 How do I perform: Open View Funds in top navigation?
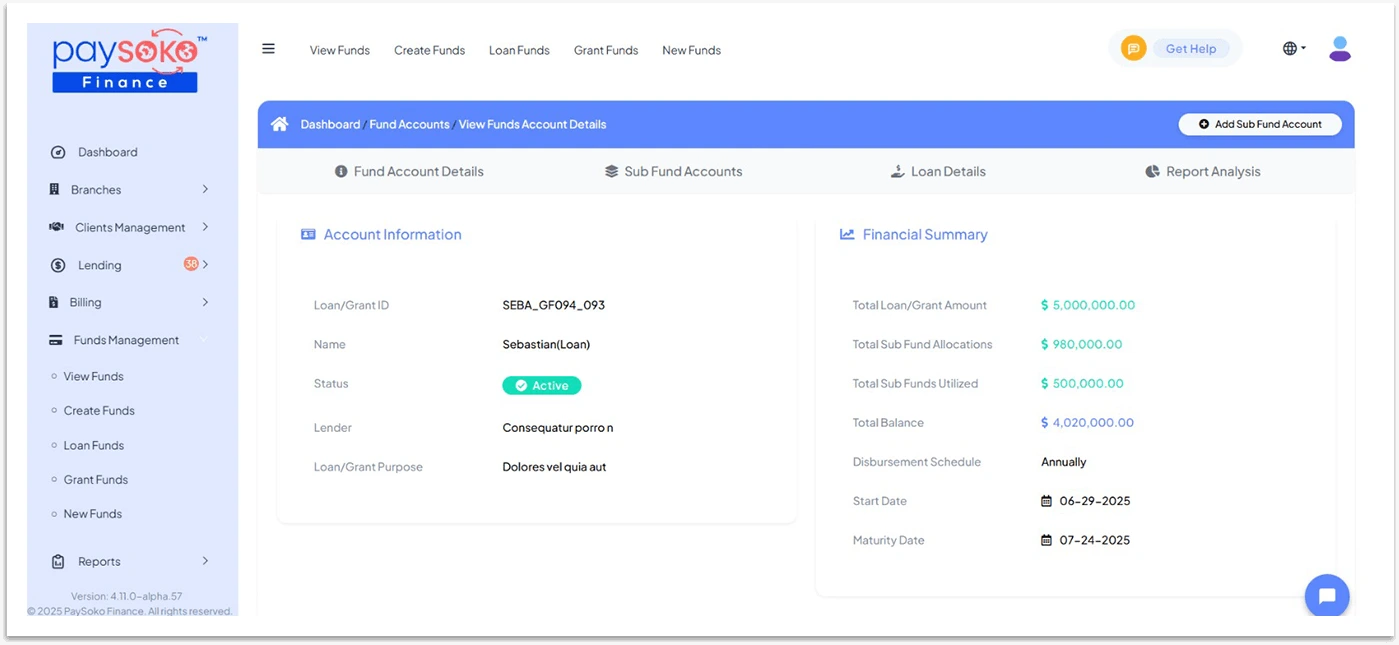point(340,50)
